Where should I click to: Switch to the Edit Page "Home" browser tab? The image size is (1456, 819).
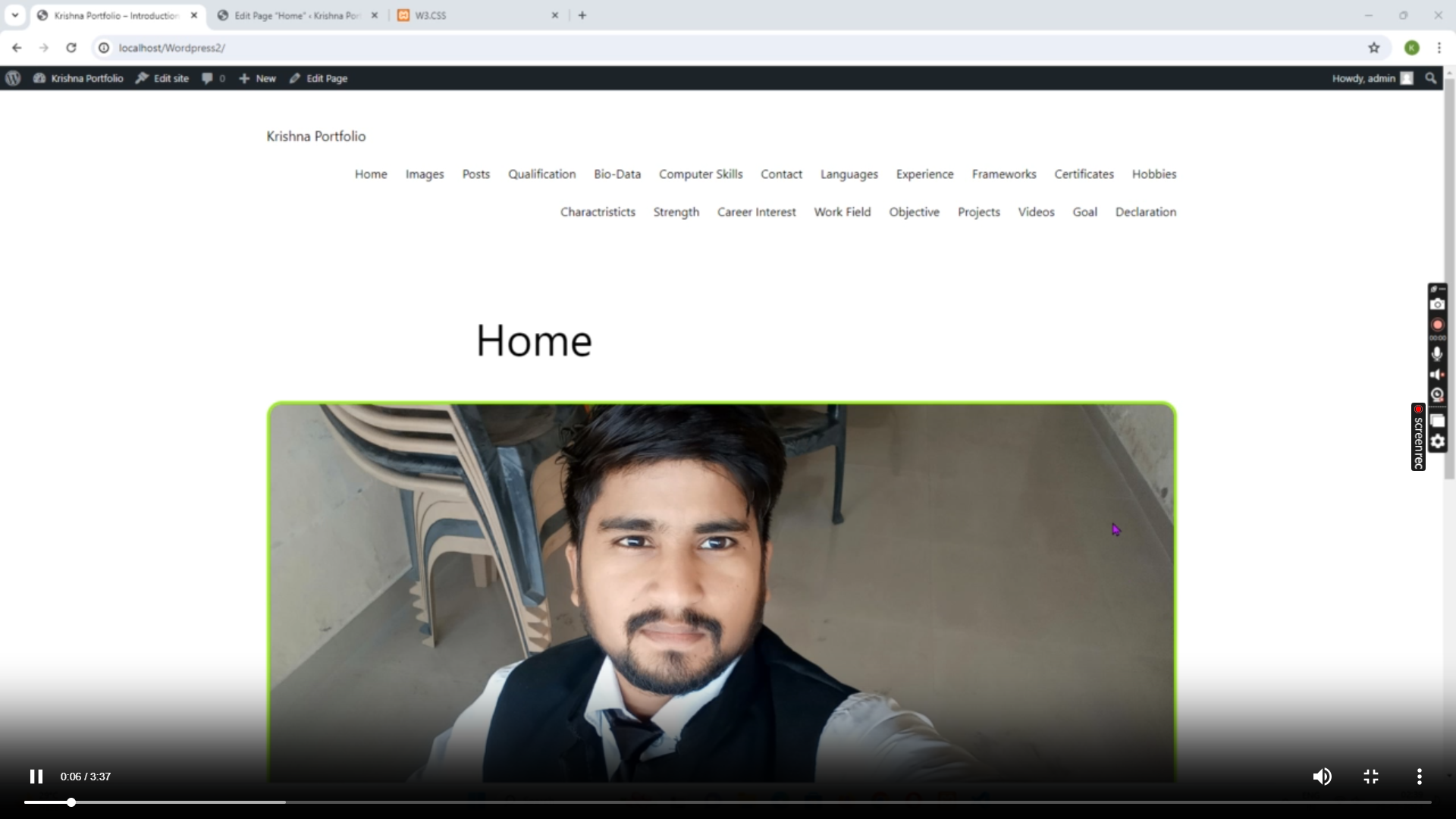pyautogui.click(x=297, y=15)
